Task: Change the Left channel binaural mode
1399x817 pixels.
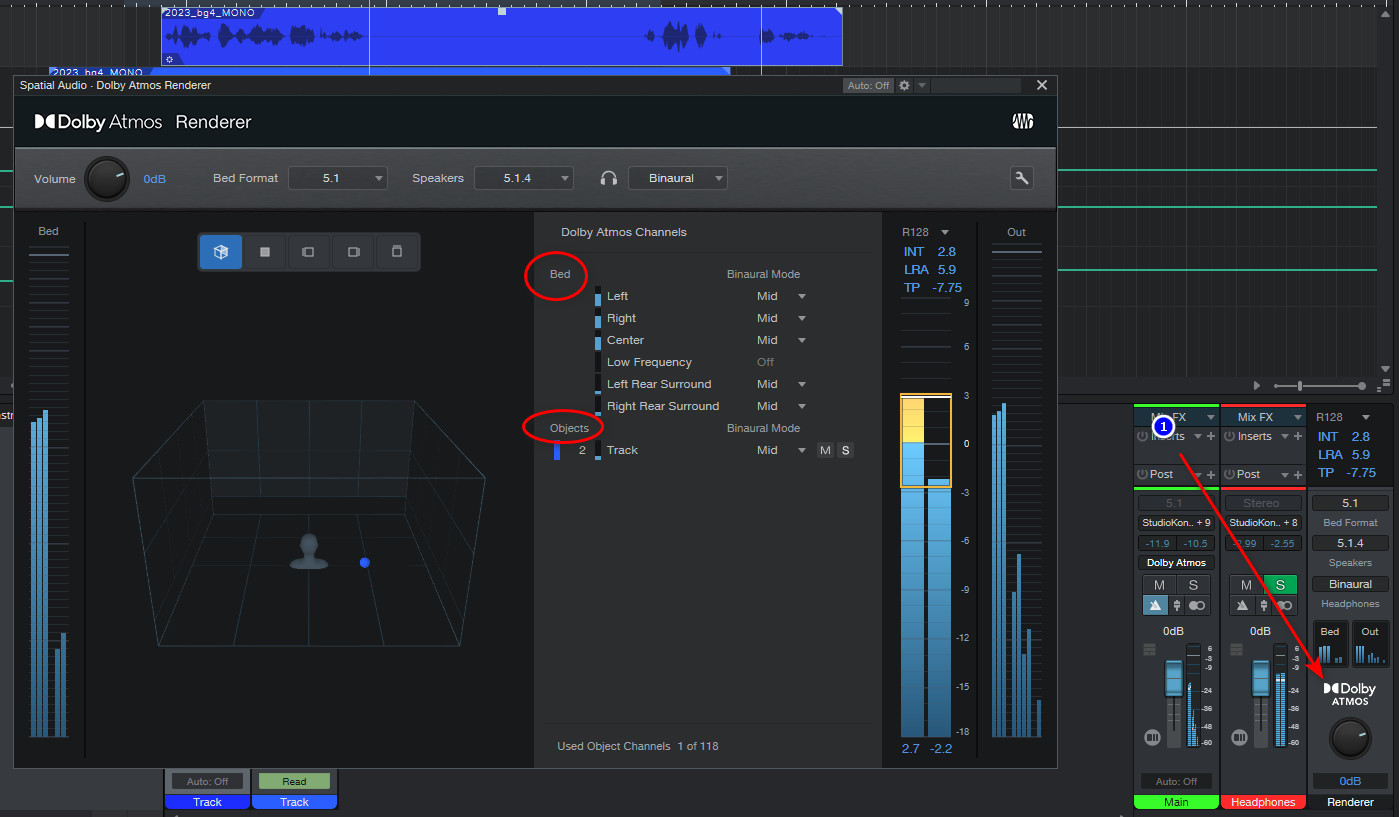Action: [782, 296]
